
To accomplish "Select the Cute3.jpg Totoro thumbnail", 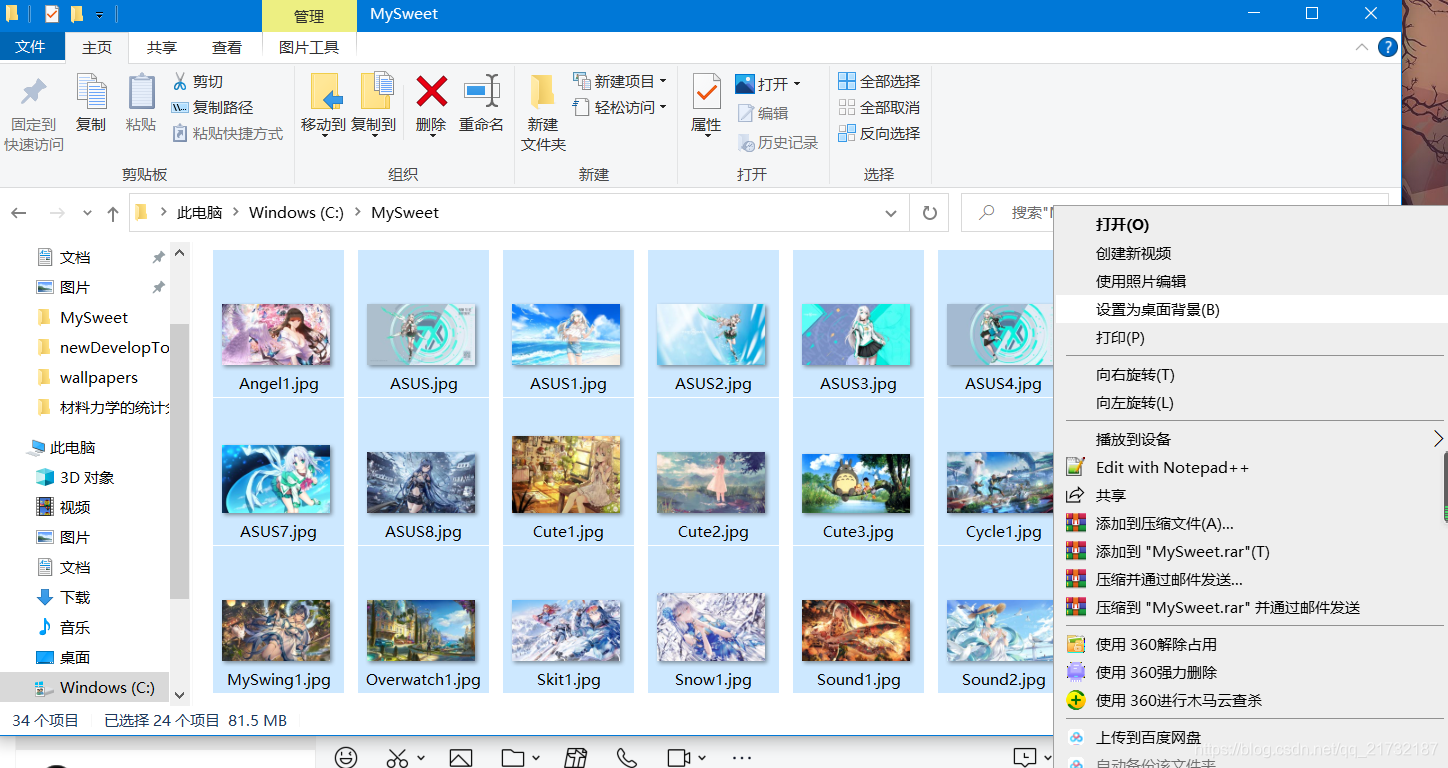I will (x=856, y=484).
